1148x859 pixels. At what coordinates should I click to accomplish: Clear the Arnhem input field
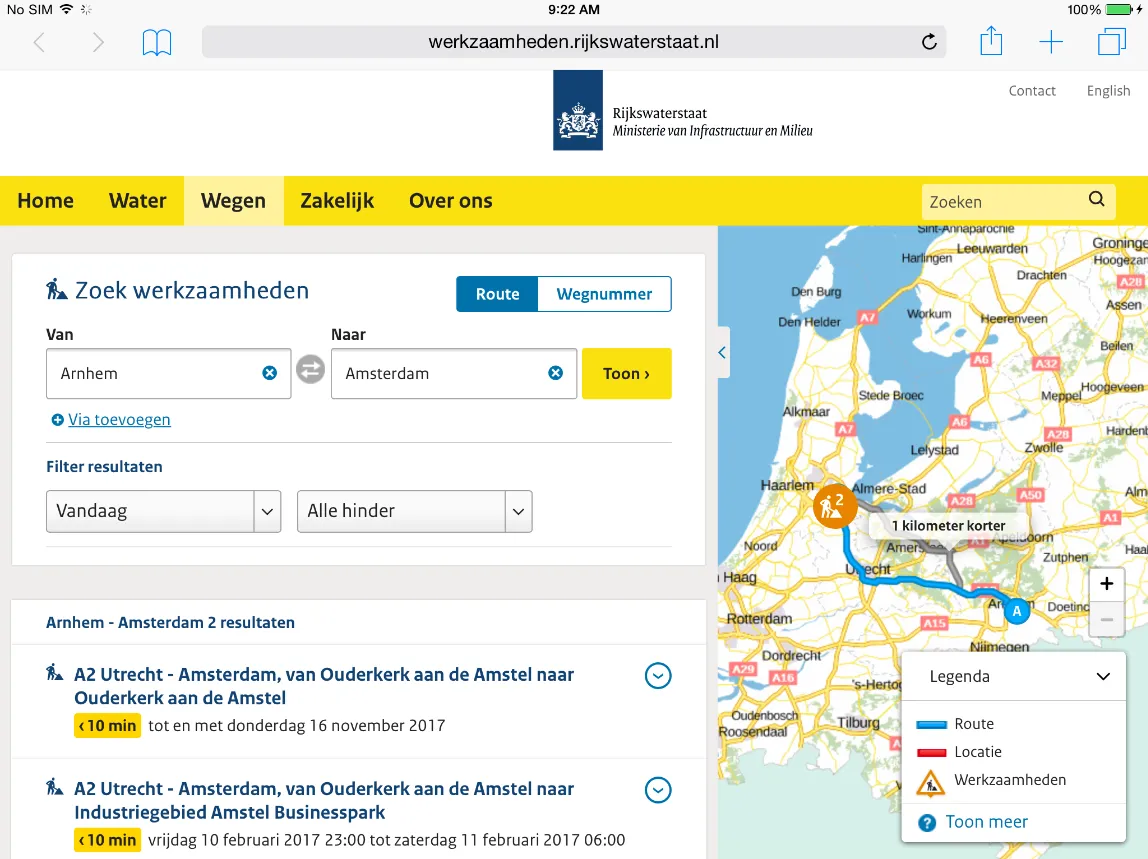coord(269,371)
